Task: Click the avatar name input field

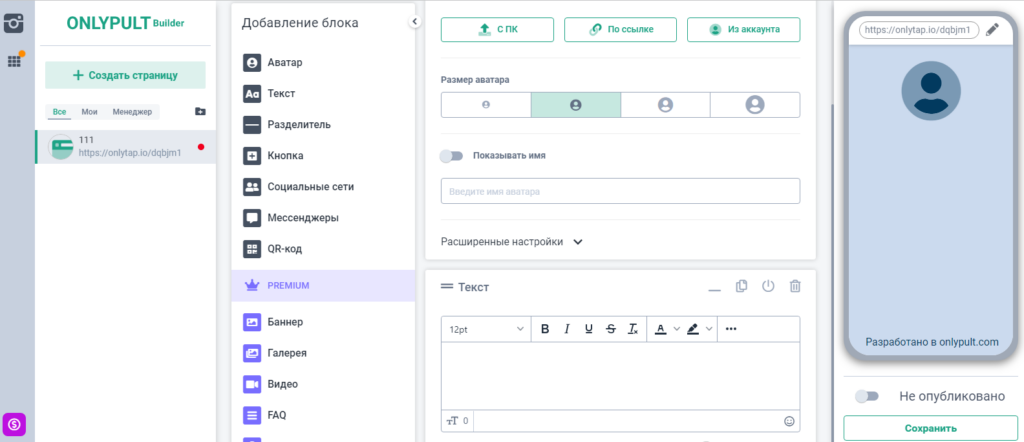Action: tap(620, 191)
